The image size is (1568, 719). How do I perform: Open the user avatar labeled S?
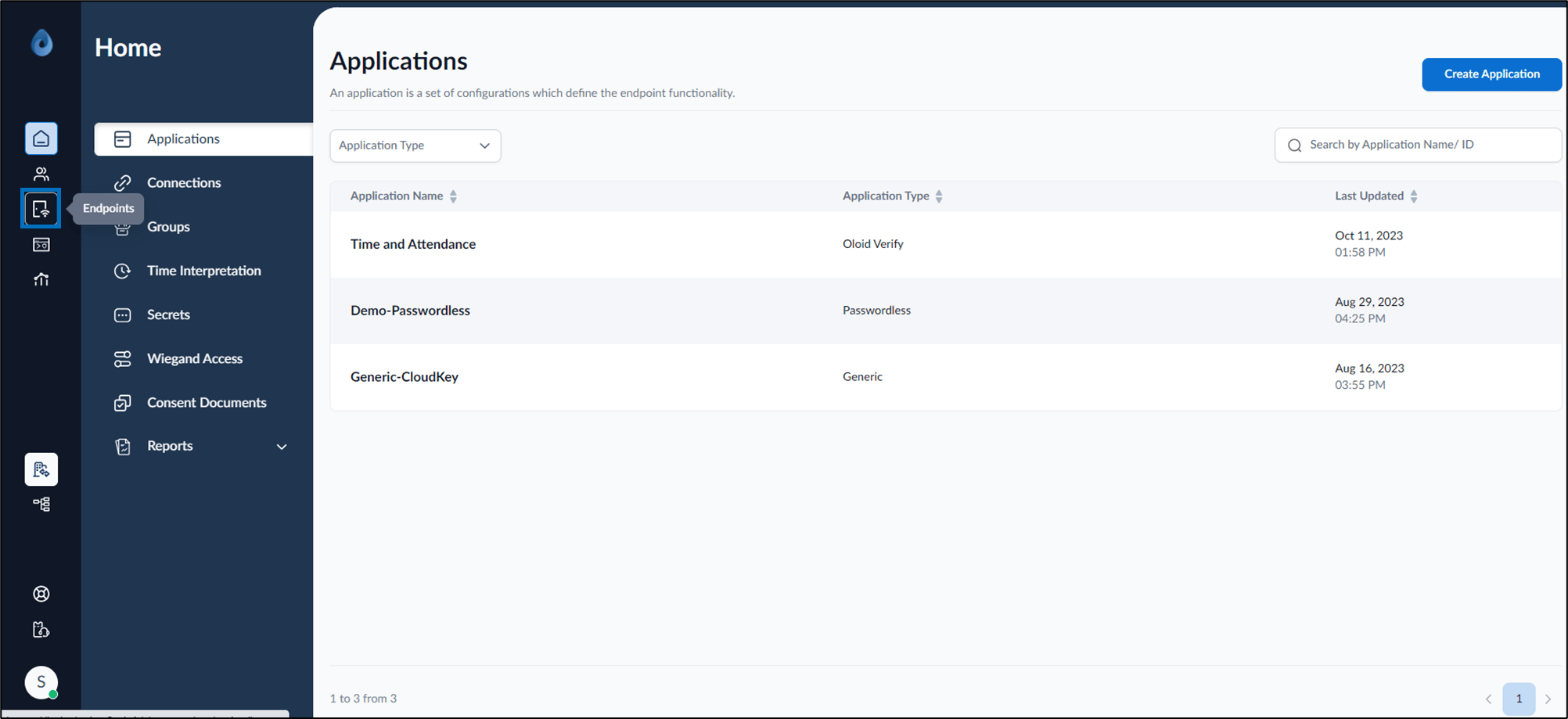(41, 682)
